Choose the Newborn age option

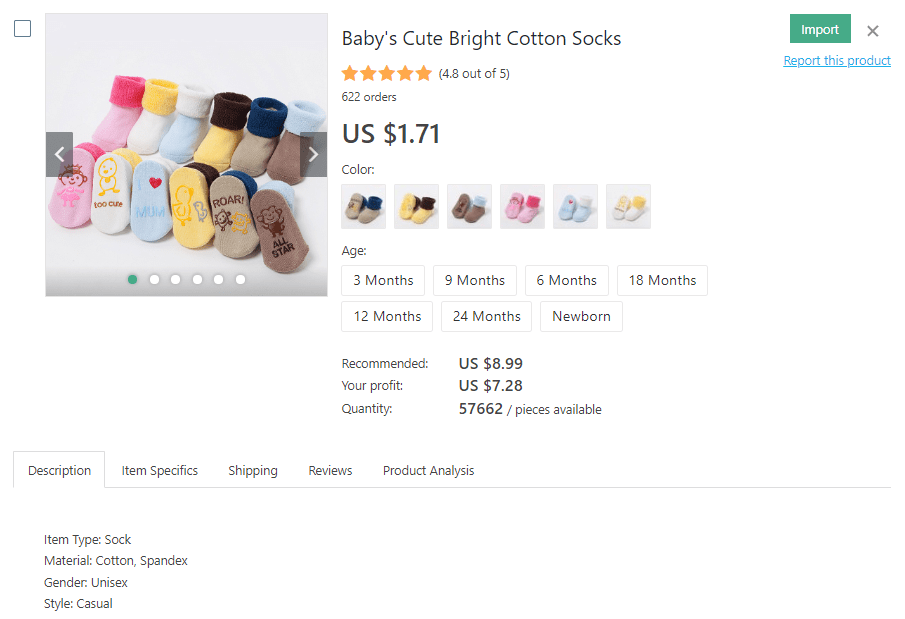[581, 317]
